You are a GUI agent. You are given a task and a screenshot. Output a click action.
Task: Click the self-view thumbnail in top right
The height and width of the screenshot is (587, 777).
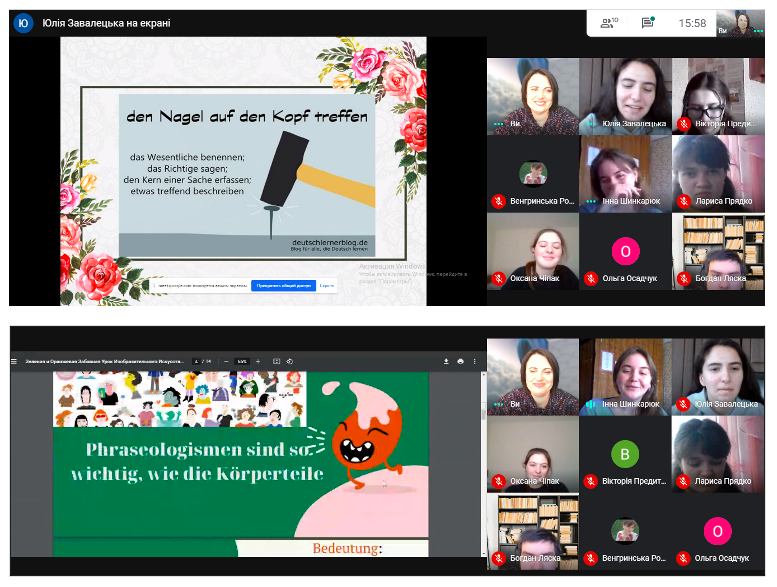point(745,21)
